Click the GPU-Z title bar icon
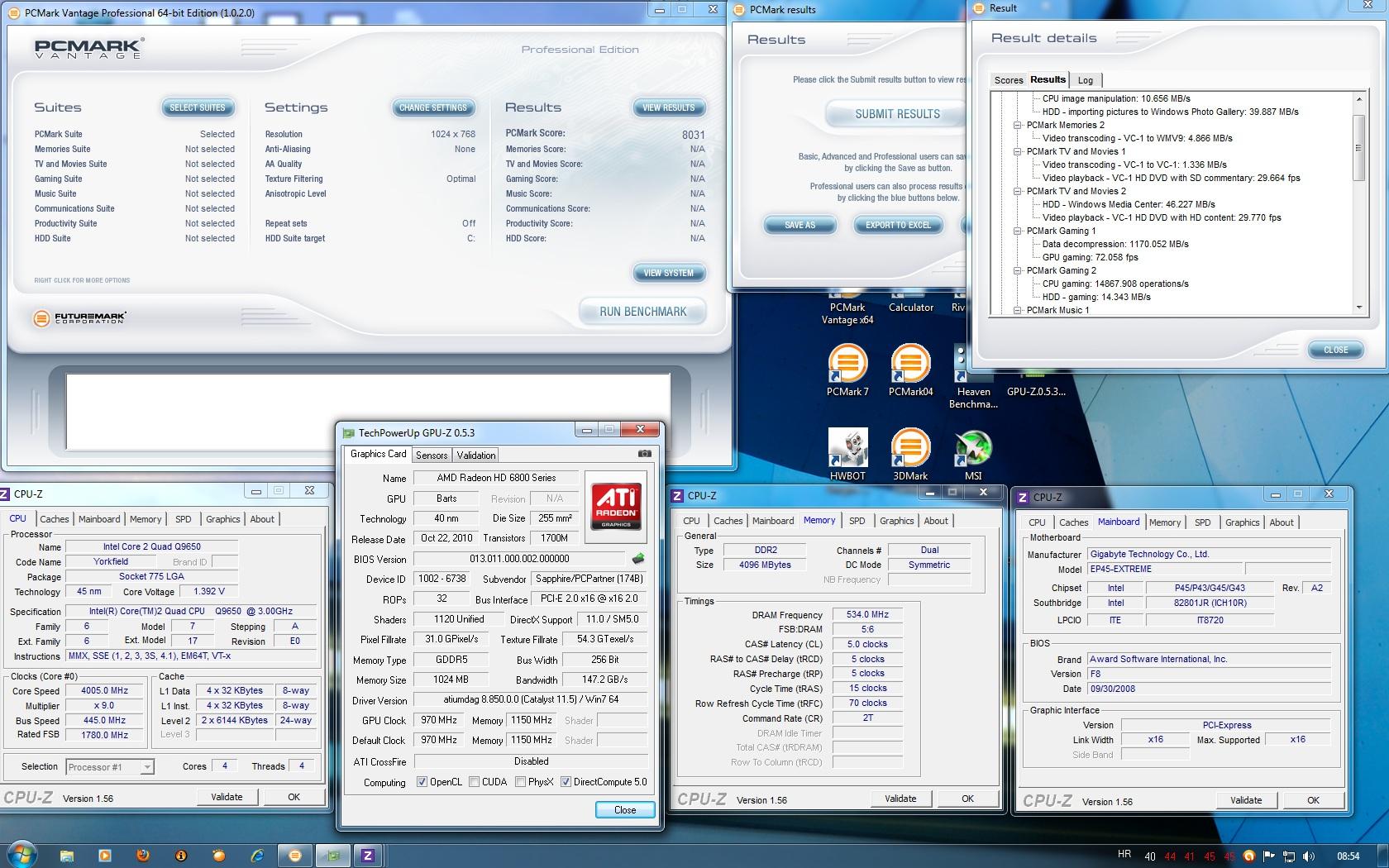Viewport: 1389px width, 868px height. click(348, 432)
